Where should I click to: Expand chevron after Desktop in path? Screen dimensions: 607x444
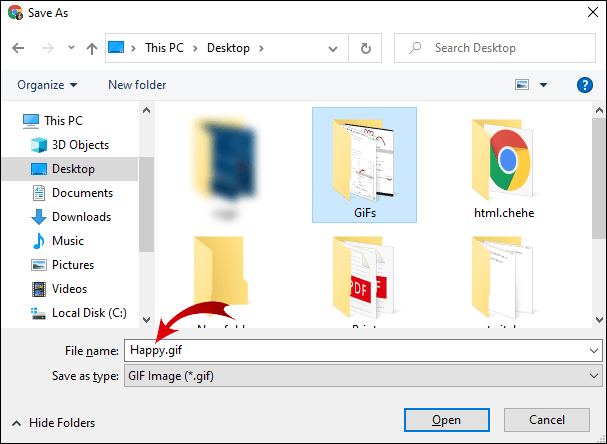point(261,48)
